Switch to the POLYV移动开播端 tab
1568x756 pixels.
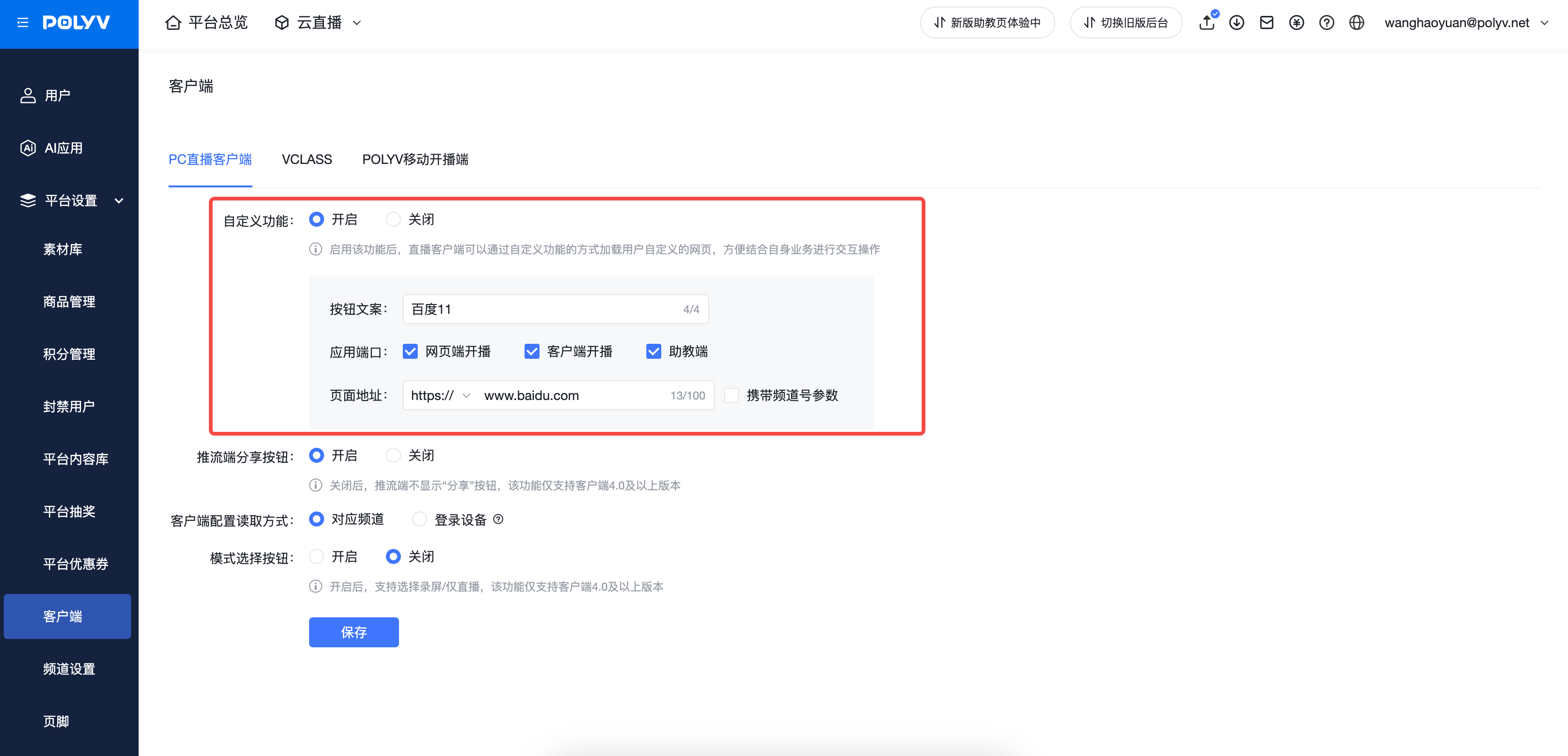pos(415,159)
